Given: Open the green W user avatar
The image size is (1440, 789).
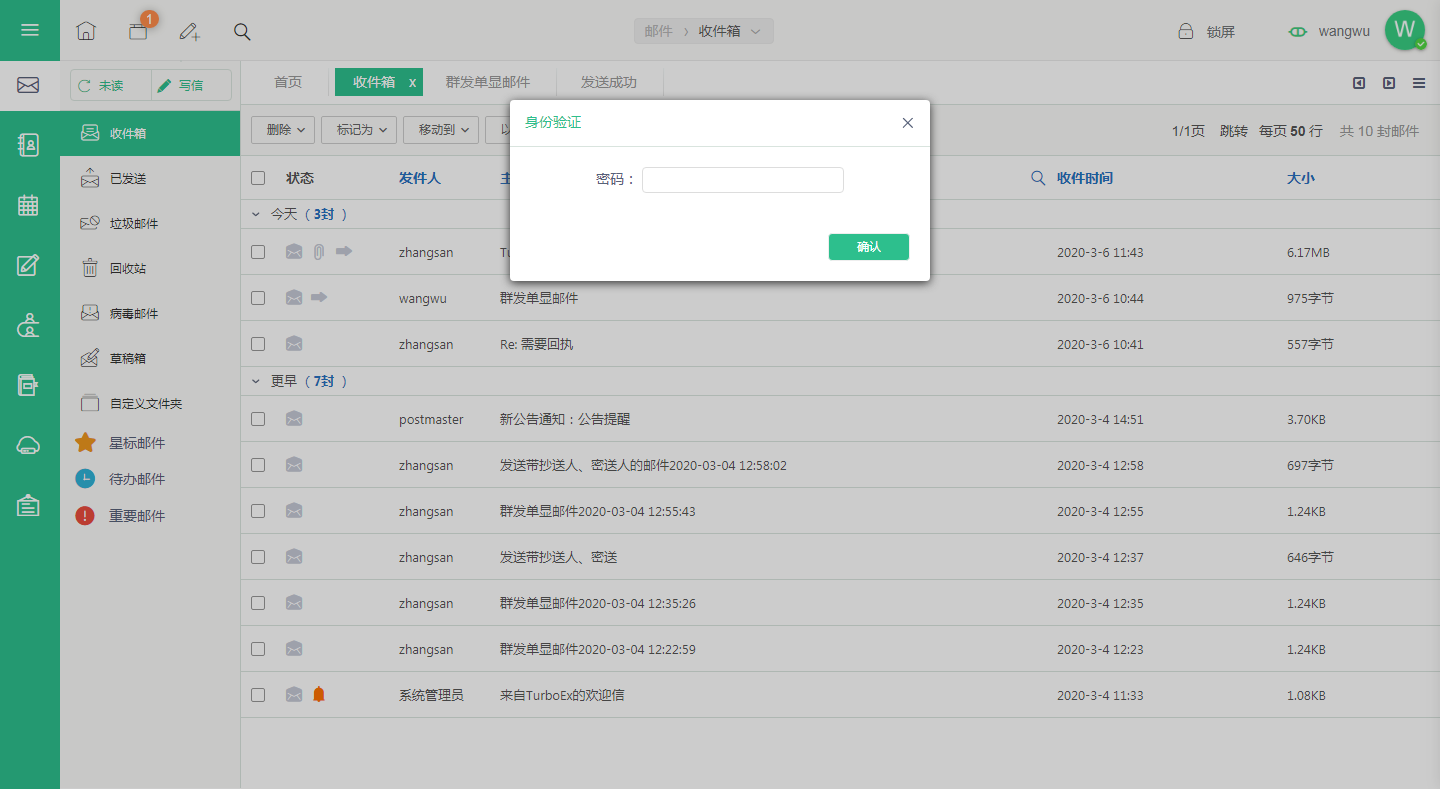Looking at the screenshot, I should point(1405,30).
